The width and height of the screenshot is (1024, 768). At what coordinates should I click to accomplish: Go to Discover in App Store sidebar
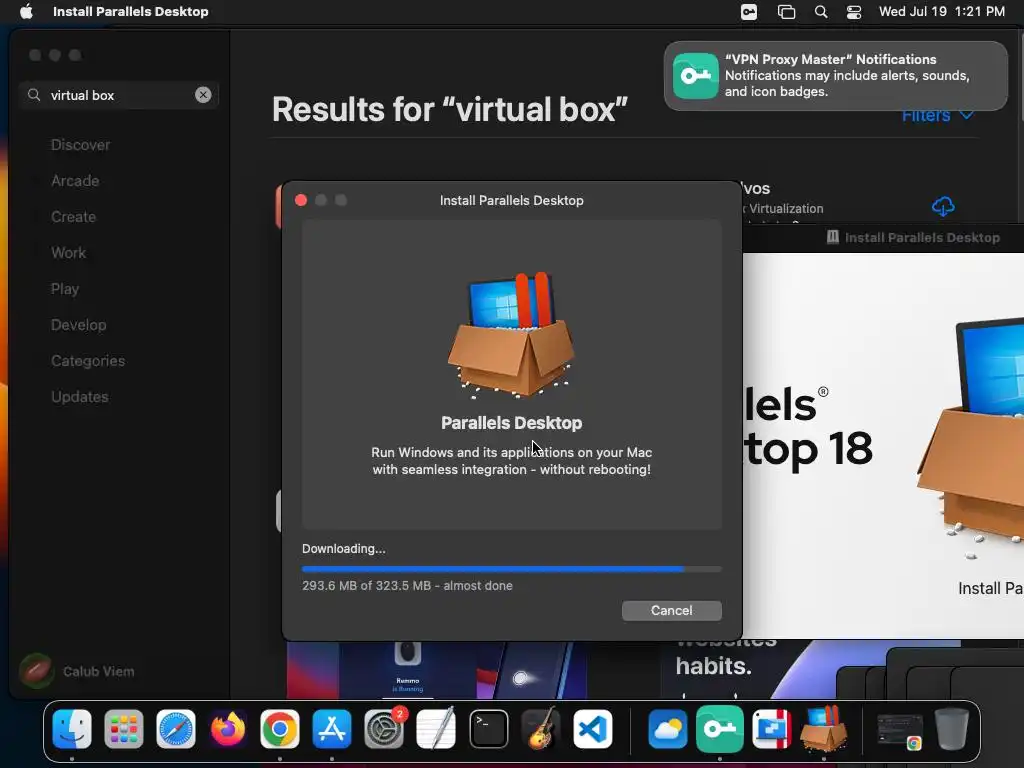80,145
